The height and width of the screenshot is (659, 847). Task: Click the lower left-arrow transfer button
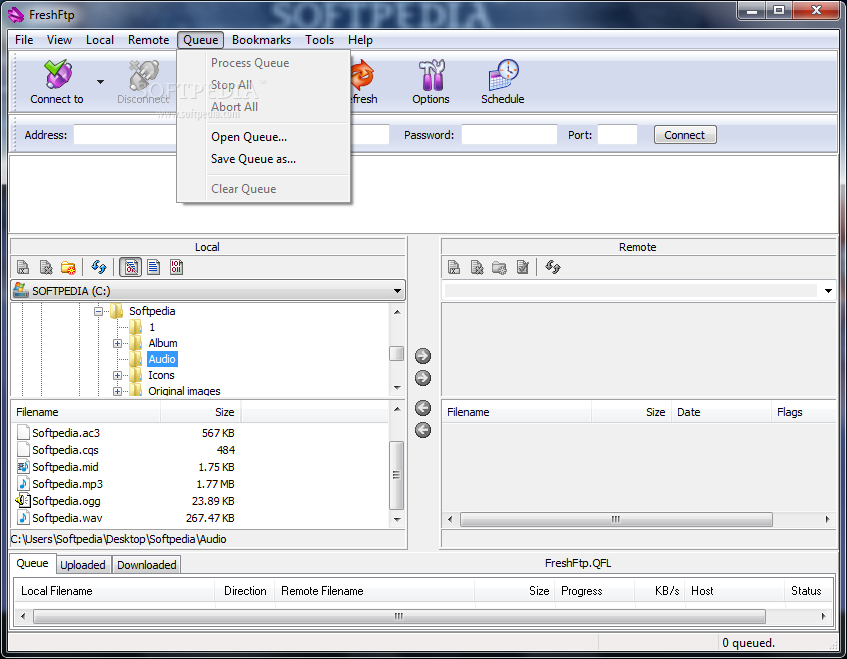pyautogui.click(x=423, y=430)
